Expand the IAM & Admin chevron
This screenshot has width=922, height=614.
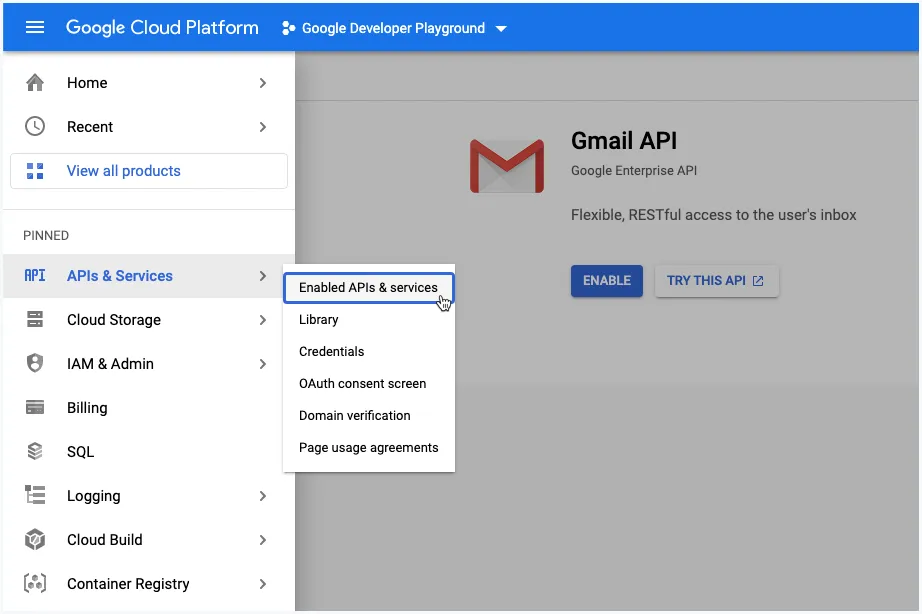(x=262, y=364)
